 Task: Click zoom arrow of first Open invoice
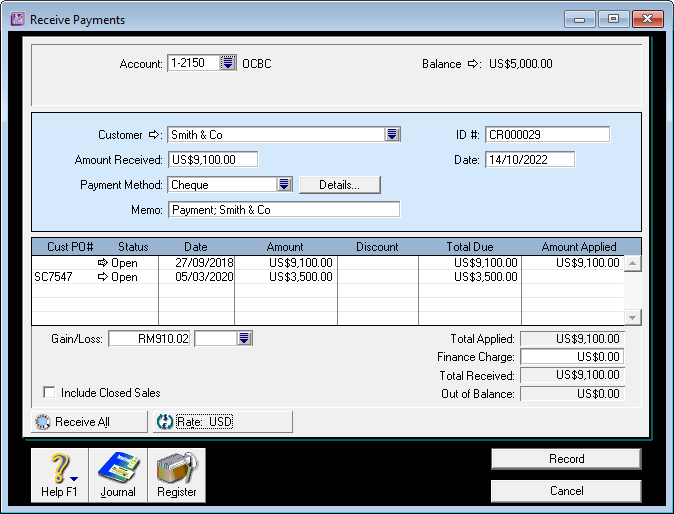point(102,263)
